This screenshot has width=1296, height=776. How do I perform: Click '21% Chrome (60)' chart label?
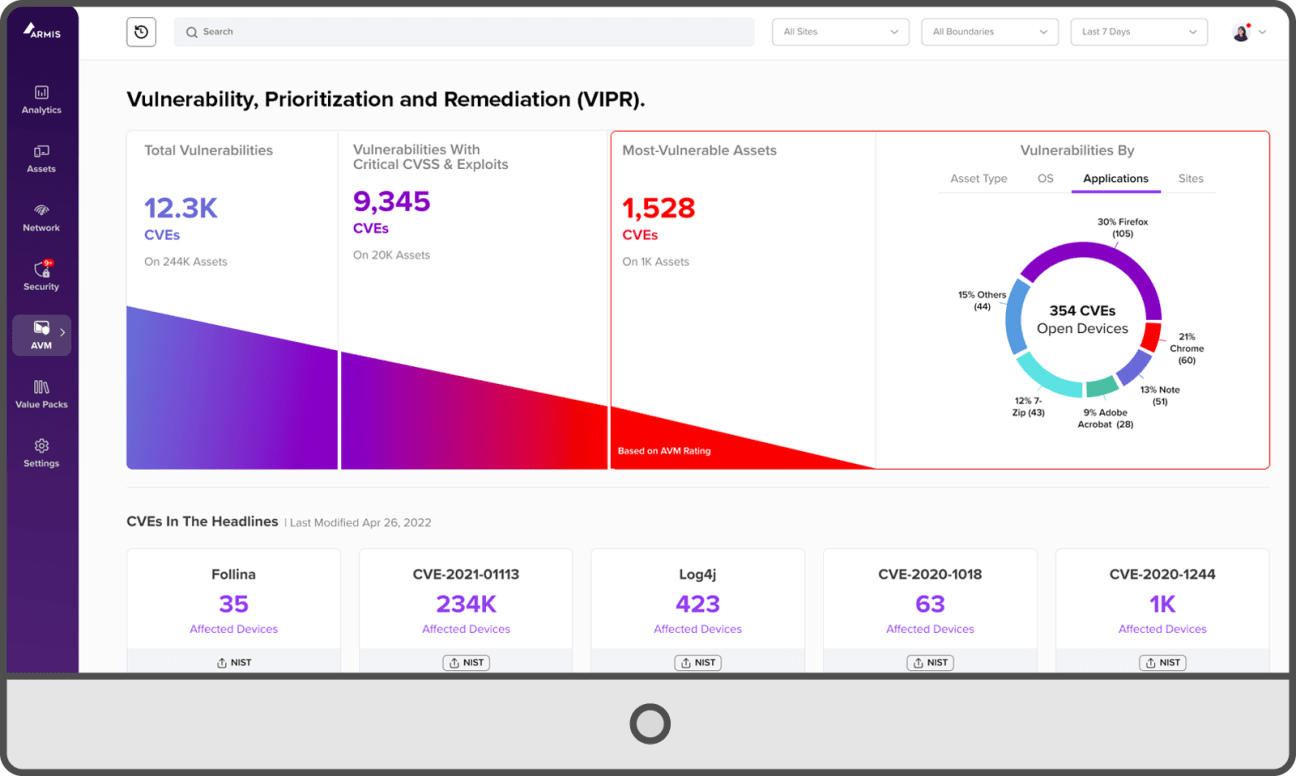point(1186,349)
